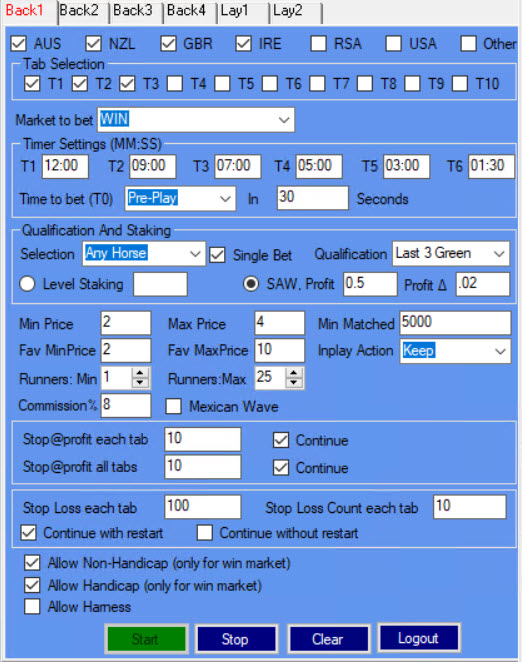Click the green Start button
This screenshot has height=662, width=522.
click(x=146, y=639)
